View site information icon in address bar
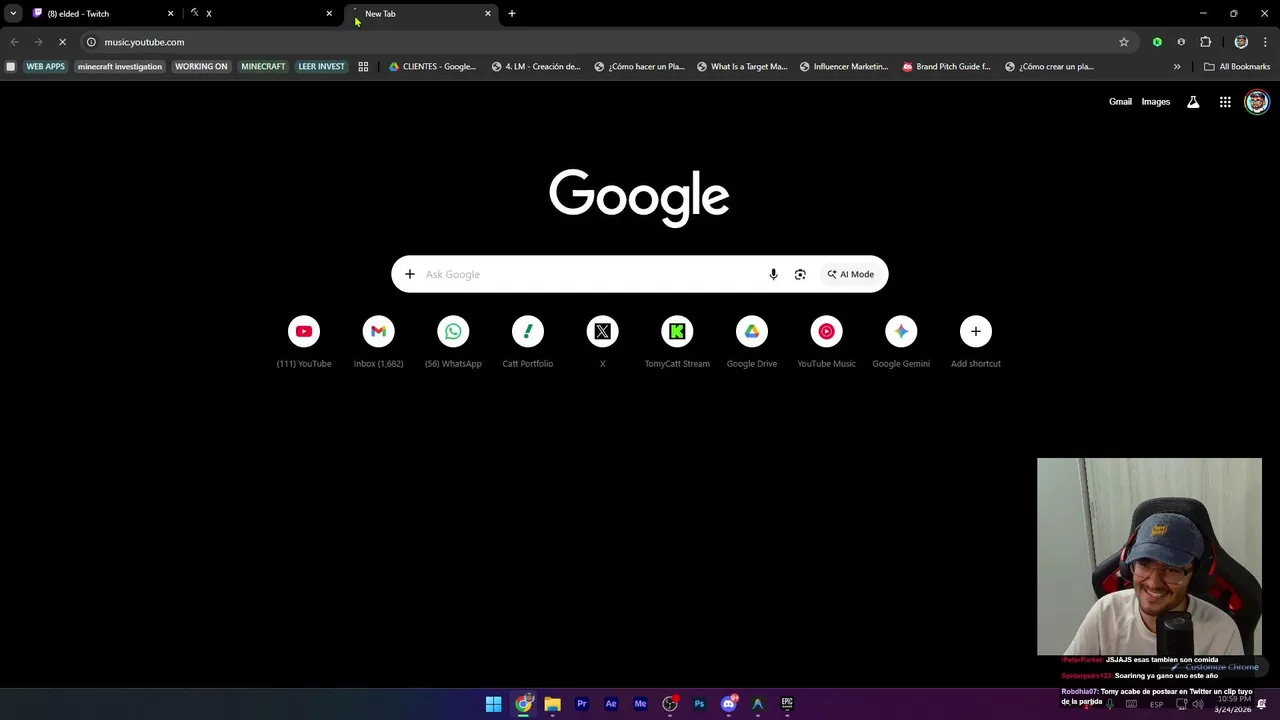The image size is (1280, 720). tap(91, 42)
